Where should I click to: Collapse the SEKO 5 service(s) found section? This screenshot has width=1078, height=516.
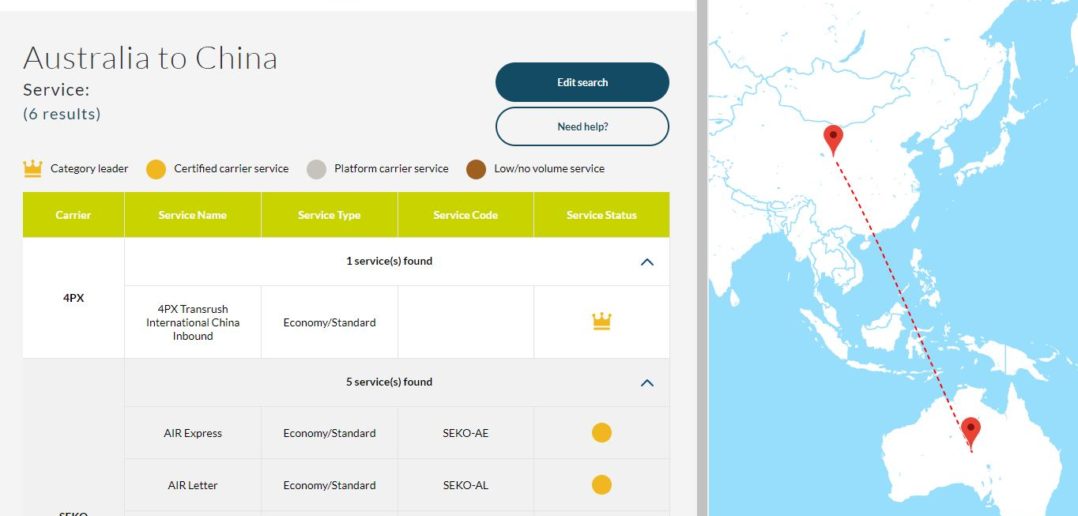point(646,382)
